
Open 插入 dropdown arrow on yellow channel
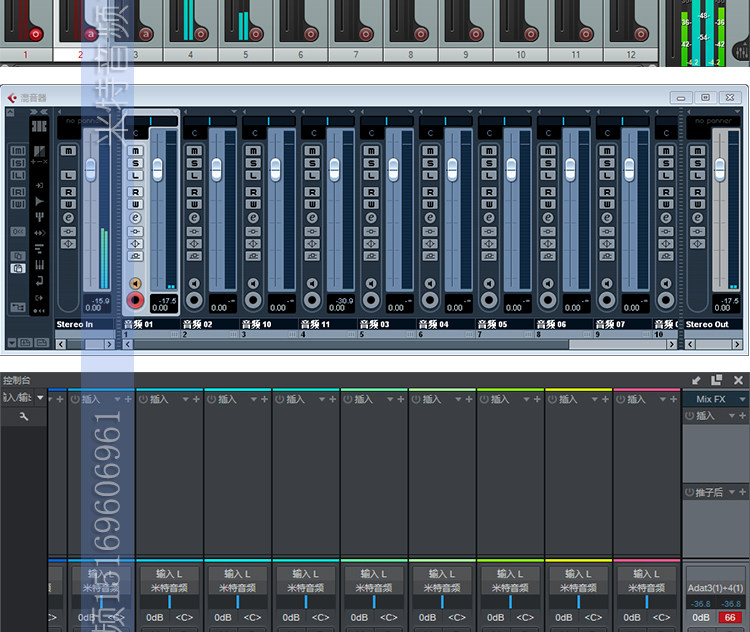point(595,399)
